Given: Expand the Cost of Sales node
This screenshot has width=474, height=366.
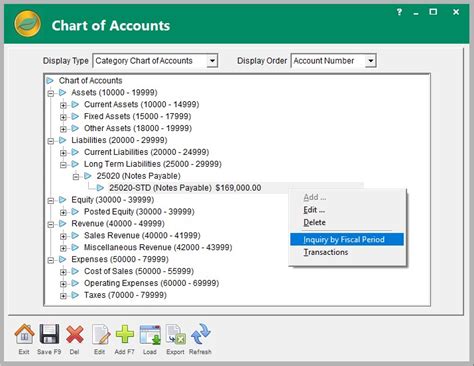Looking at the screenshot, I should (63, 272).
